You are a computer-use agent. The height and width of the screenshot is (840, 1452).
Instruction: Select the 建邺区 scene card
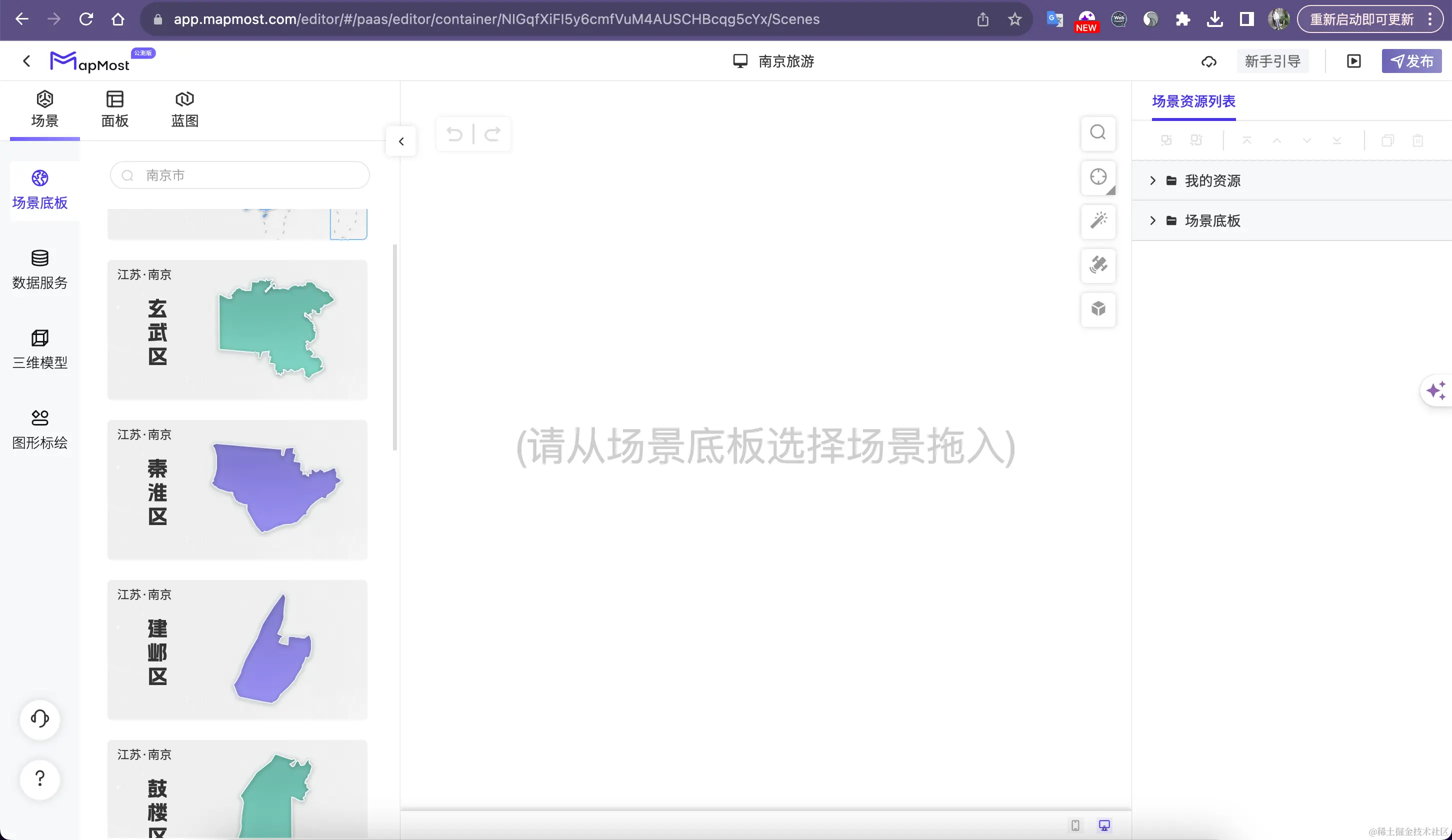tap(237, 650)
